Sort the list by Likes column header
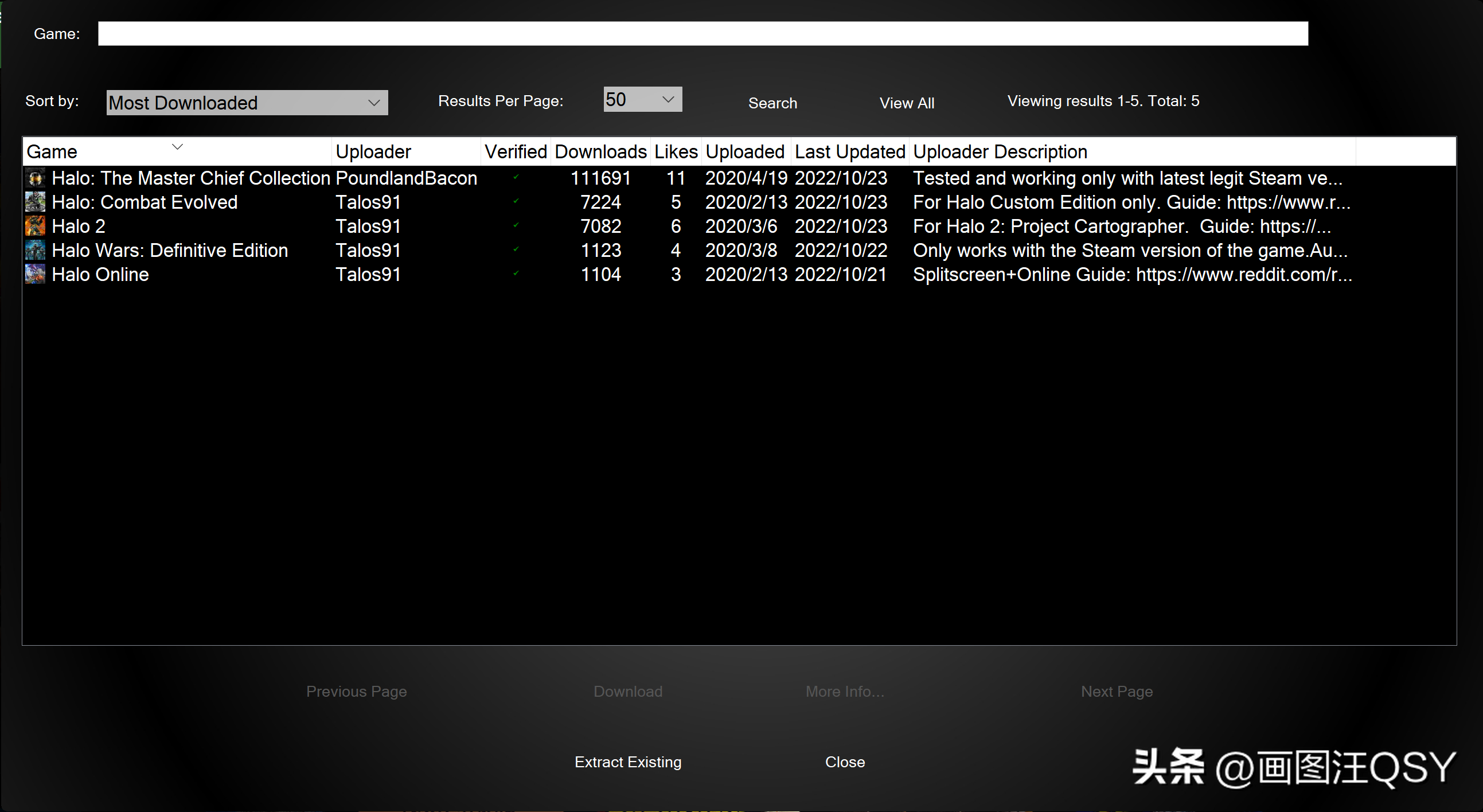Viewport: 1483px width, 812px height. (x=676, y=152)
